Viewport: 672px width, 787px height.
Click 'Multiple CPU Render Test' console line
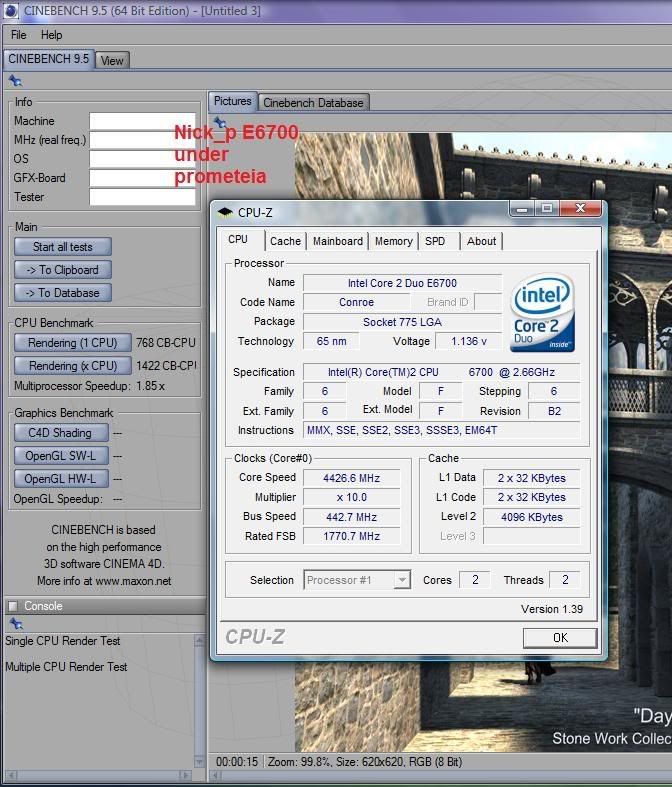point(66,667)
